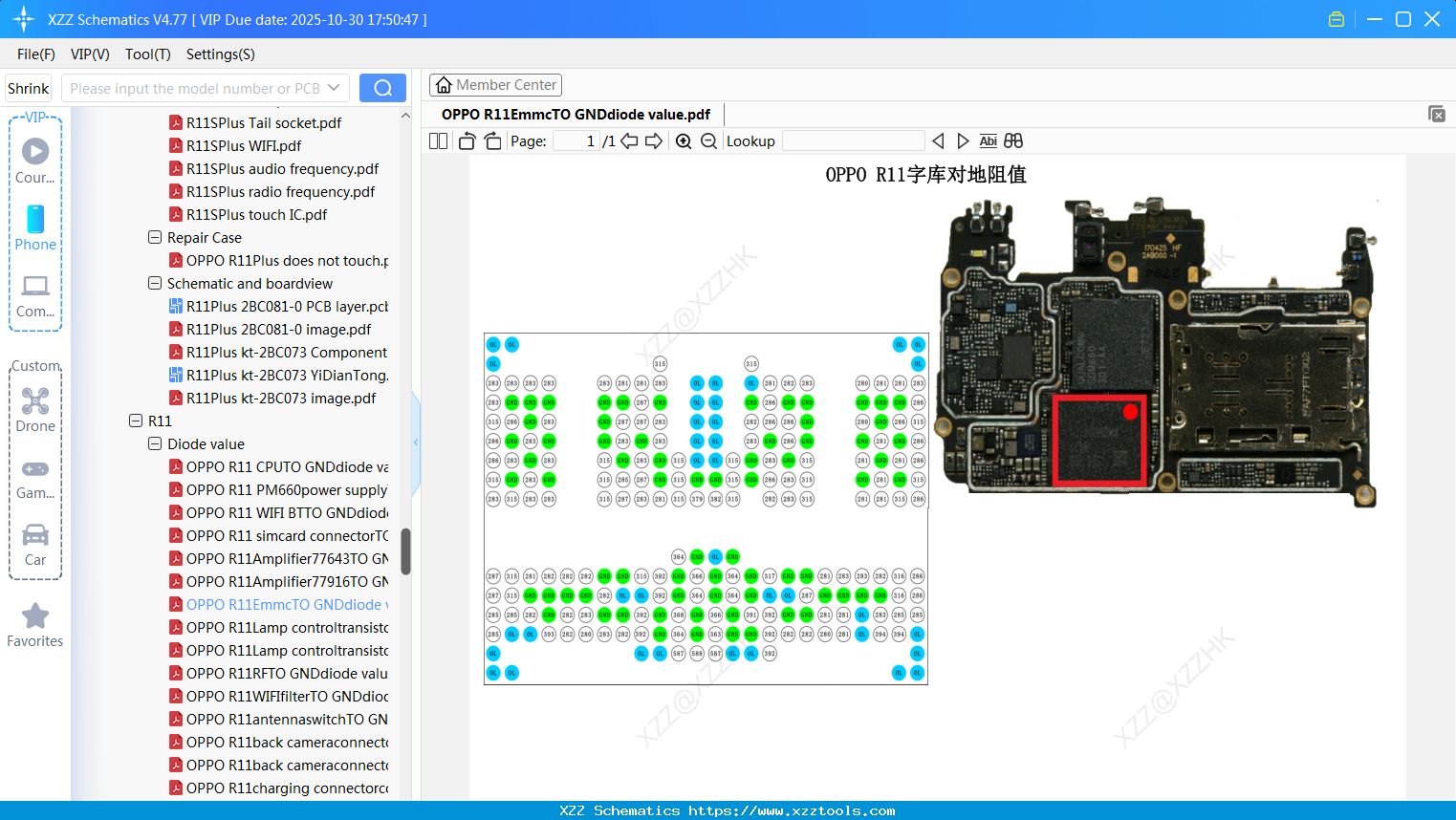Open OPPO R11Amplifier77643TO file
Image resolution: width=1456 pixels, height=820 pixels.
coord(278,558)
